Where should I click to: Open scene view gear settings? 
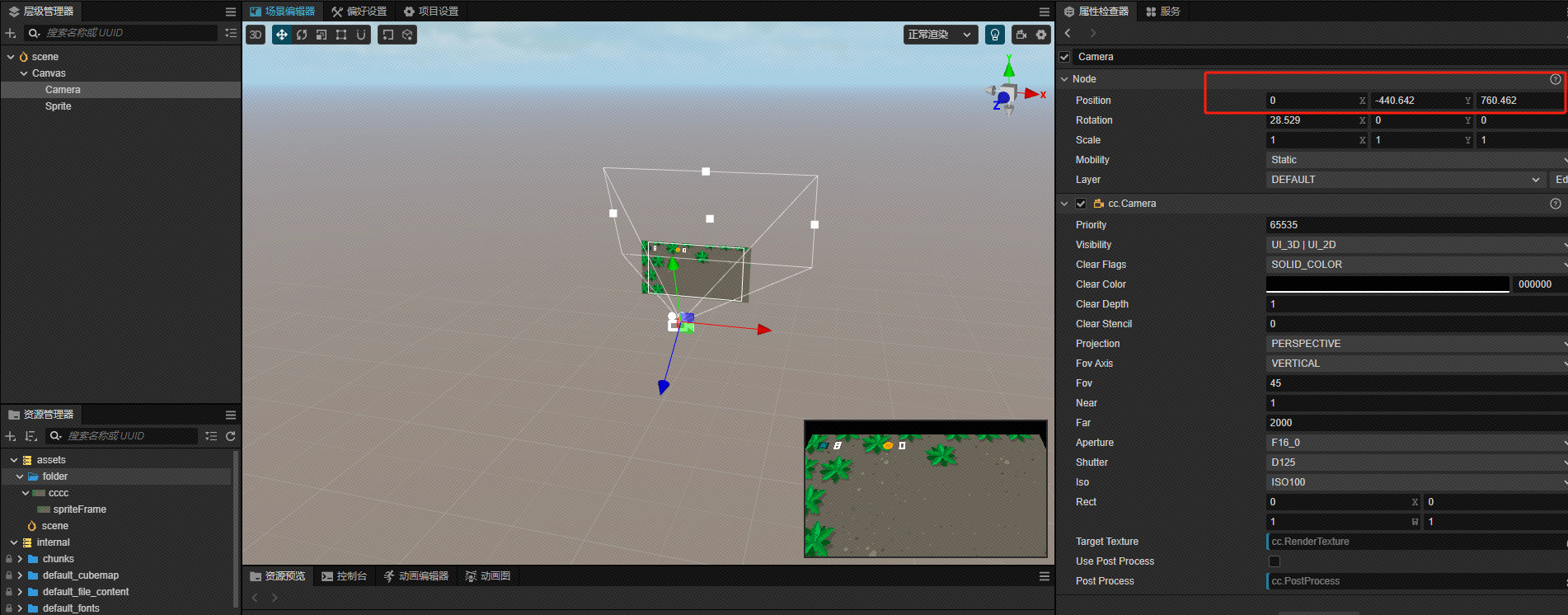(1041, 35)
